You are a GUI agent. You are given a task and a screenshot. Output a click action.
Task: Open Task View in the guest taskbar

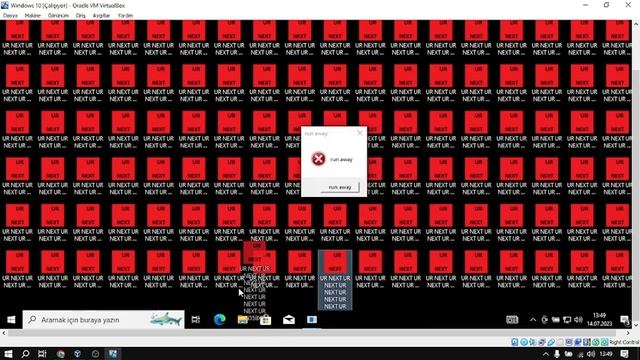point(196,320)
